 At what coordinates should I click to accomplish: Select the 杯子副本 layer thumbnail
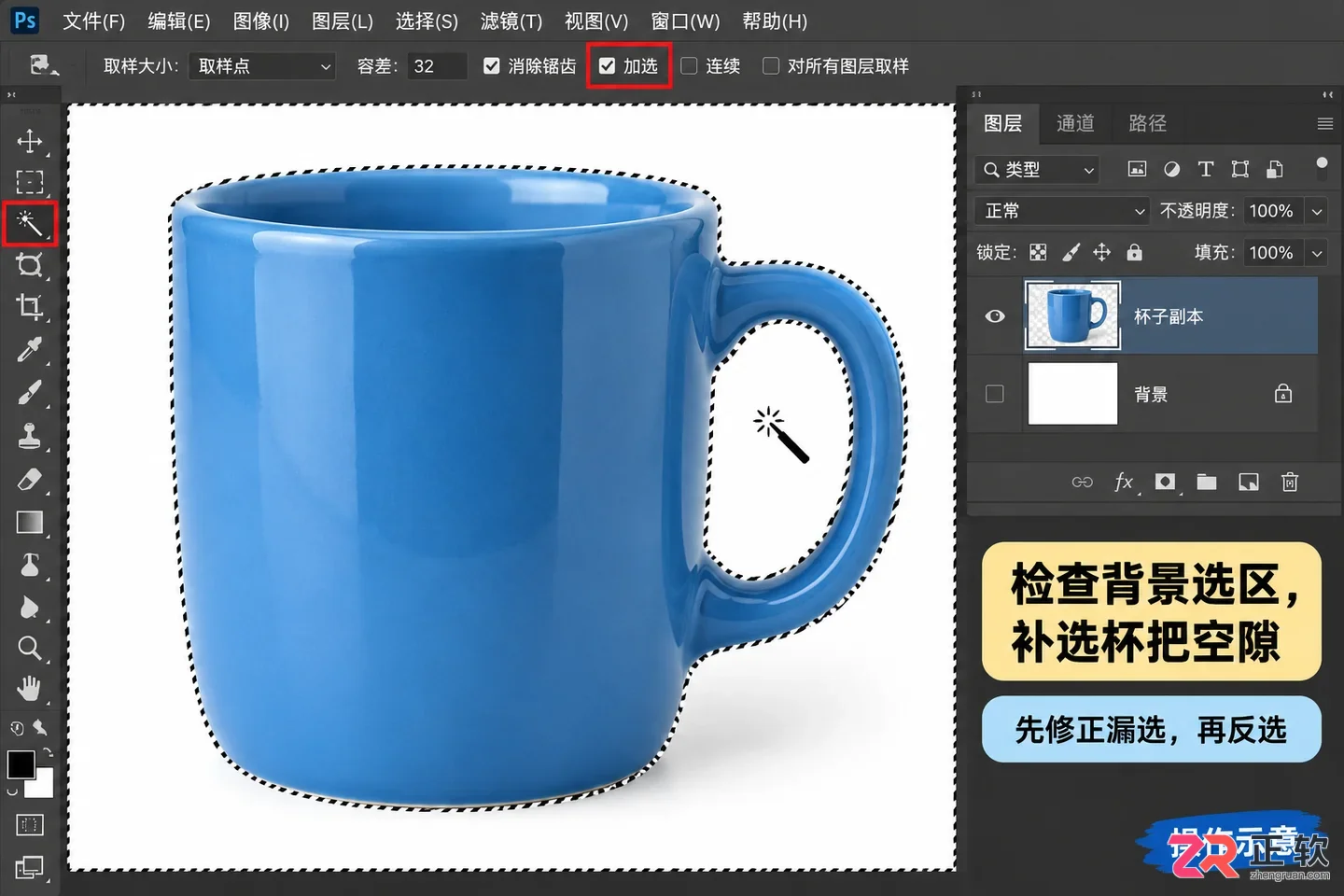[x=1072, y=315]
